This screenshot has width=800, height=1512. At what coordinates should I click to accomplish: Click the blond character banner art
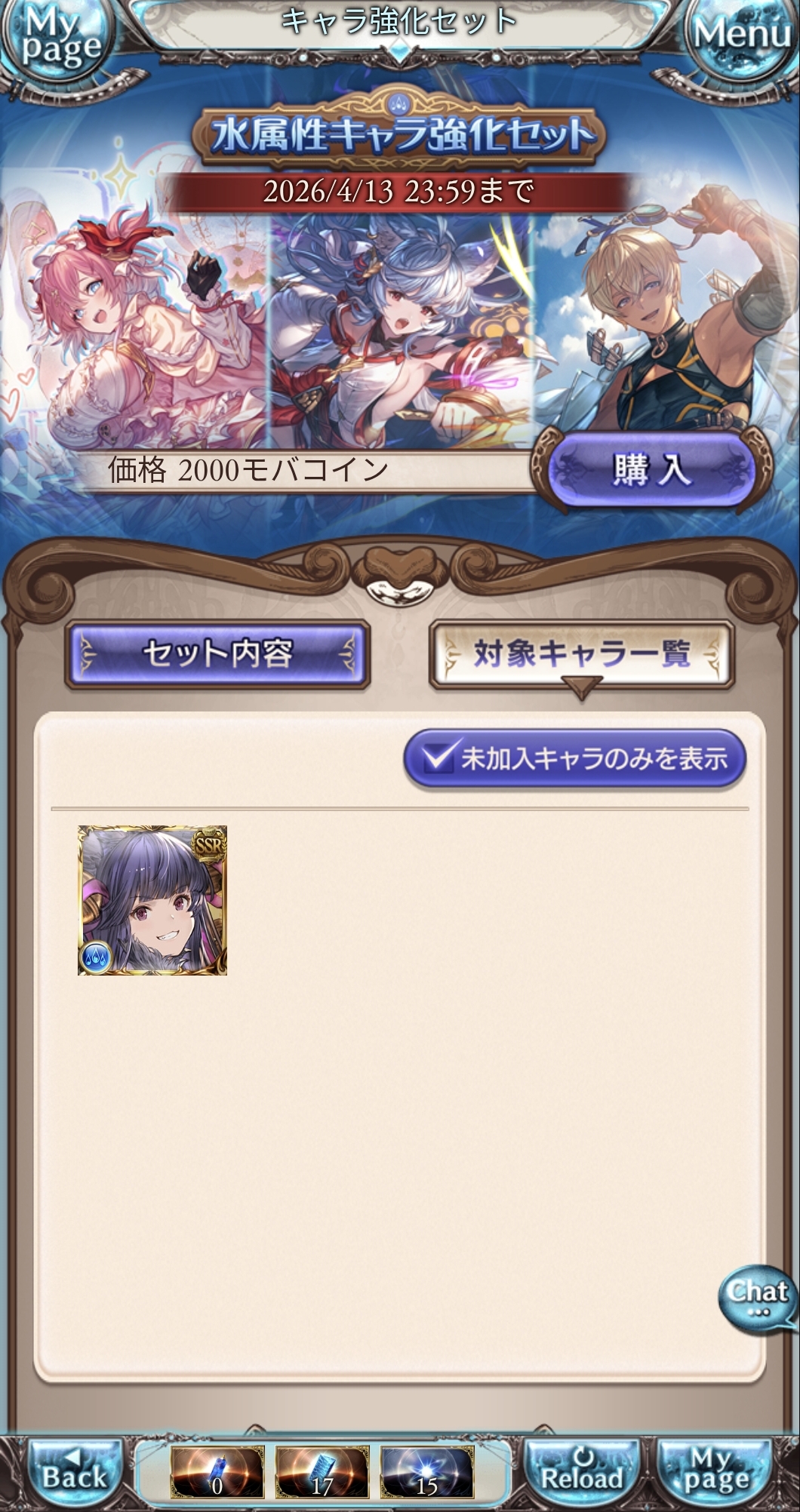pos(664,309)
